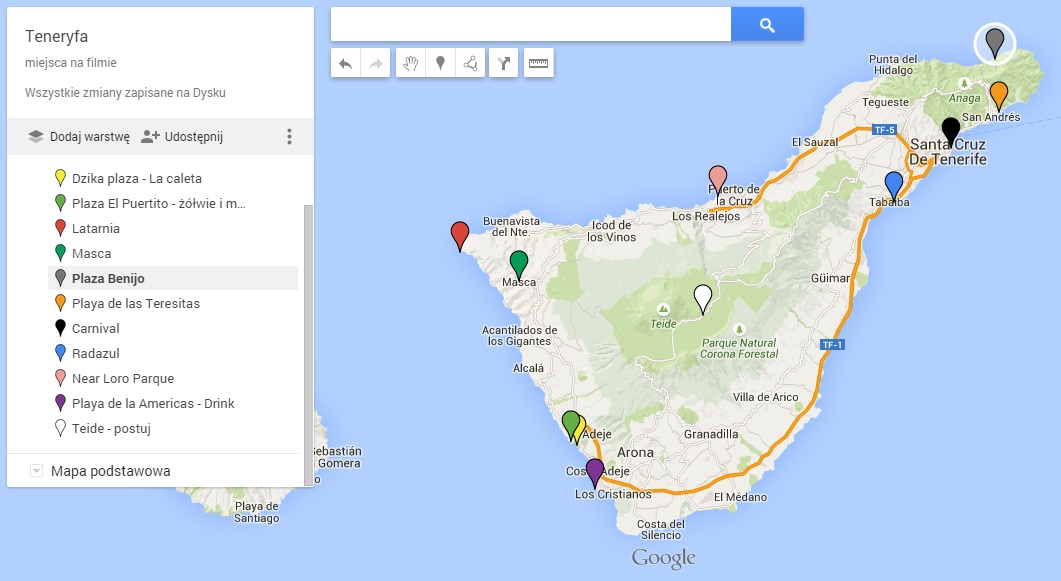Select Playa de las Teresitas item
The height and width of the screenshot is (581, 1061).
pos(173,304)
